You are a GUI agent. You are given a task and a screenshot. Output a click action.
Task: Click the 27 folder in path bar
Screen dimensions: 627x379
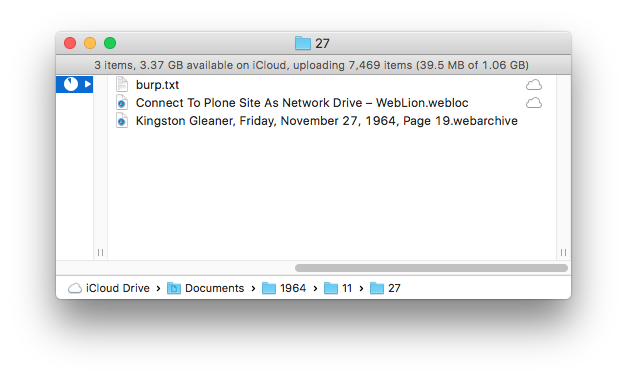[385, 288]
